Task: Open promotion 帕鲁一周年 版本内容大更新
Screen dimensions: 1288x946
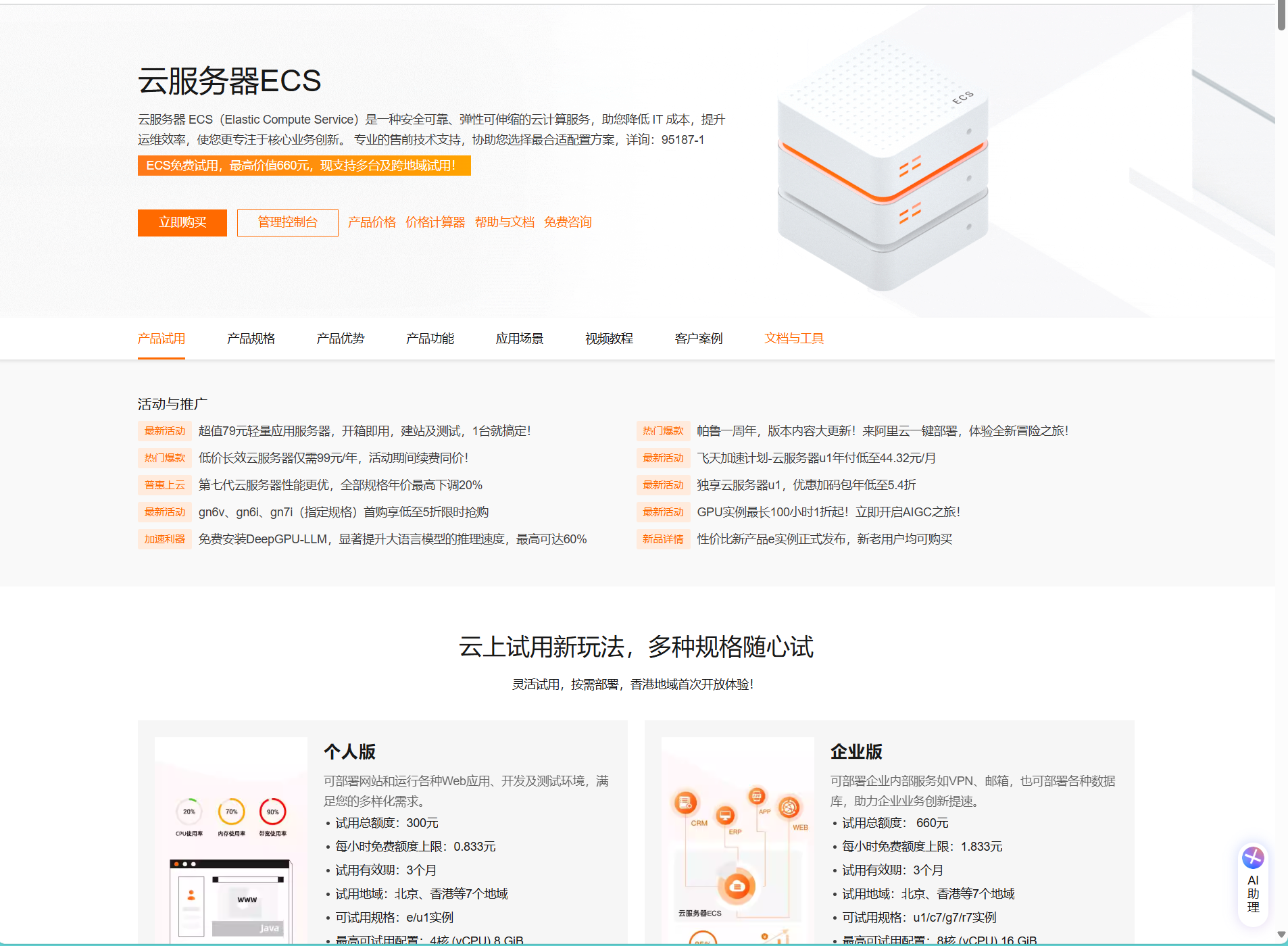Action: pyautogui.click(x=883, y=431)
